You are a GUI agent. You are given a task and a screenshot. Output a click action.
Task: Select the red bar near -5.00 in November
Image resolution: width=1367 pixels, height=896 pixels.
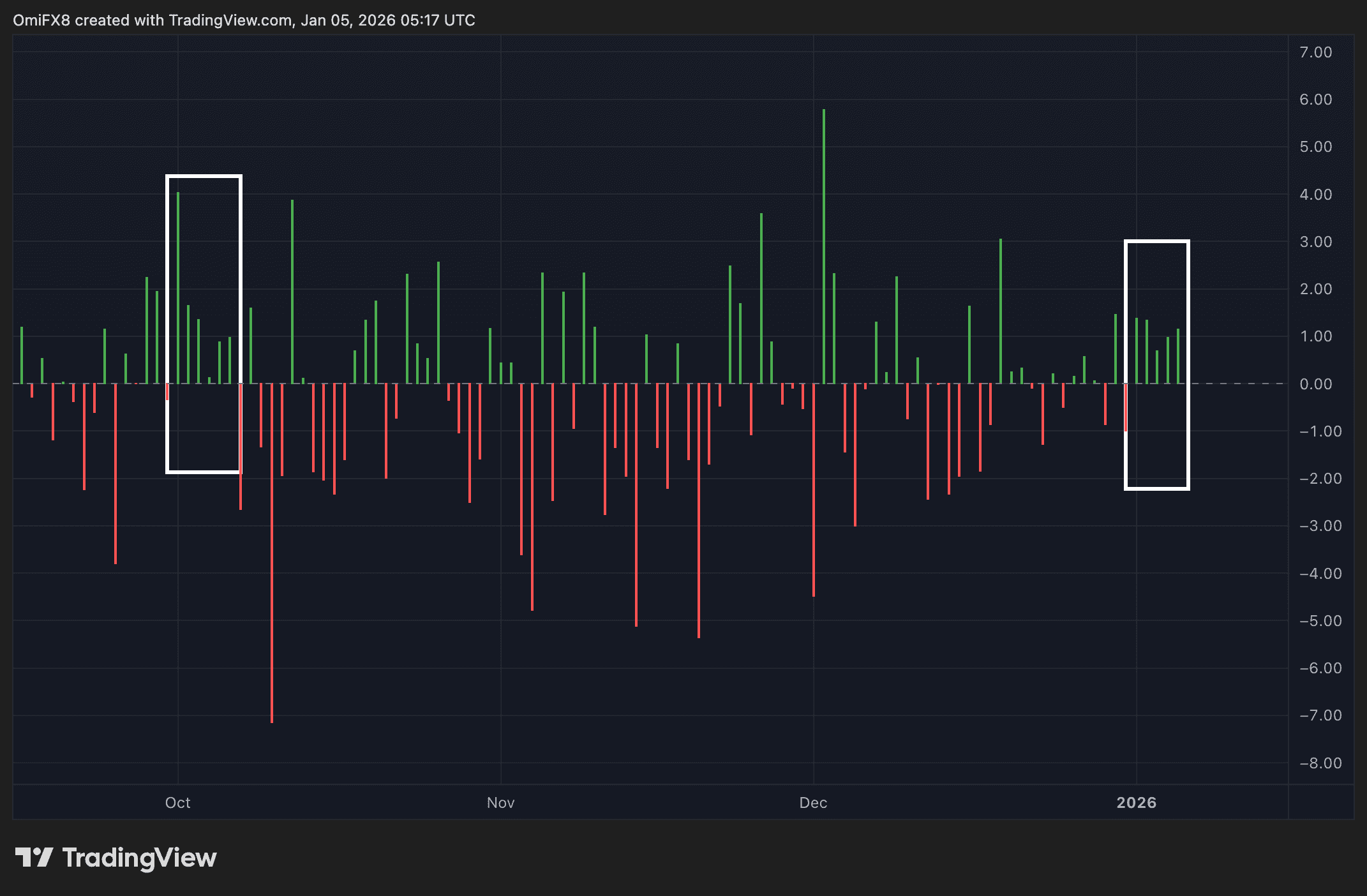click(636, 511)
